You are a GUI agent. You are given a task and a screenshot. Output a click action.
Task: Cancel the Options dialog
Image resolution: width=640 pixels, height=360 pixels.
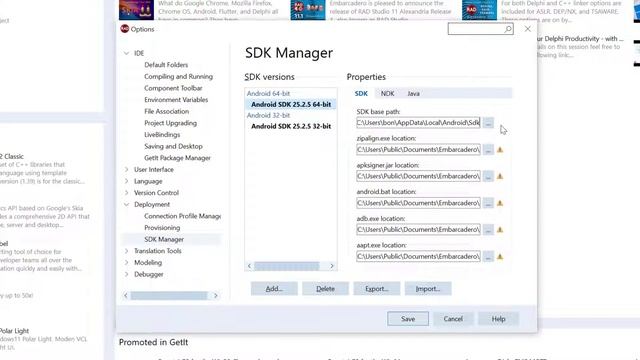(x=453, y=319)
